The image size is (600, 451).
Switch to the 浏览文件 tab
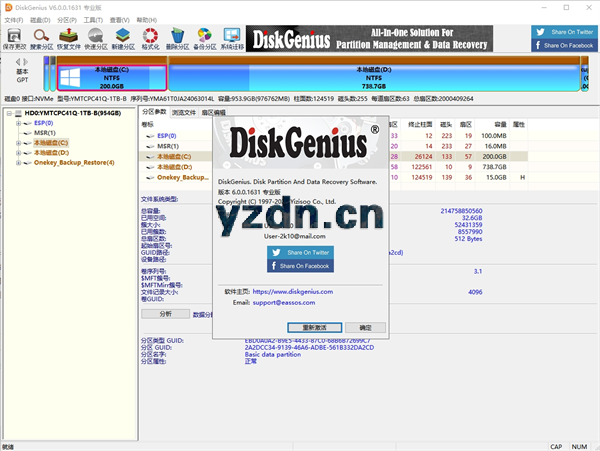pos(186,112)
